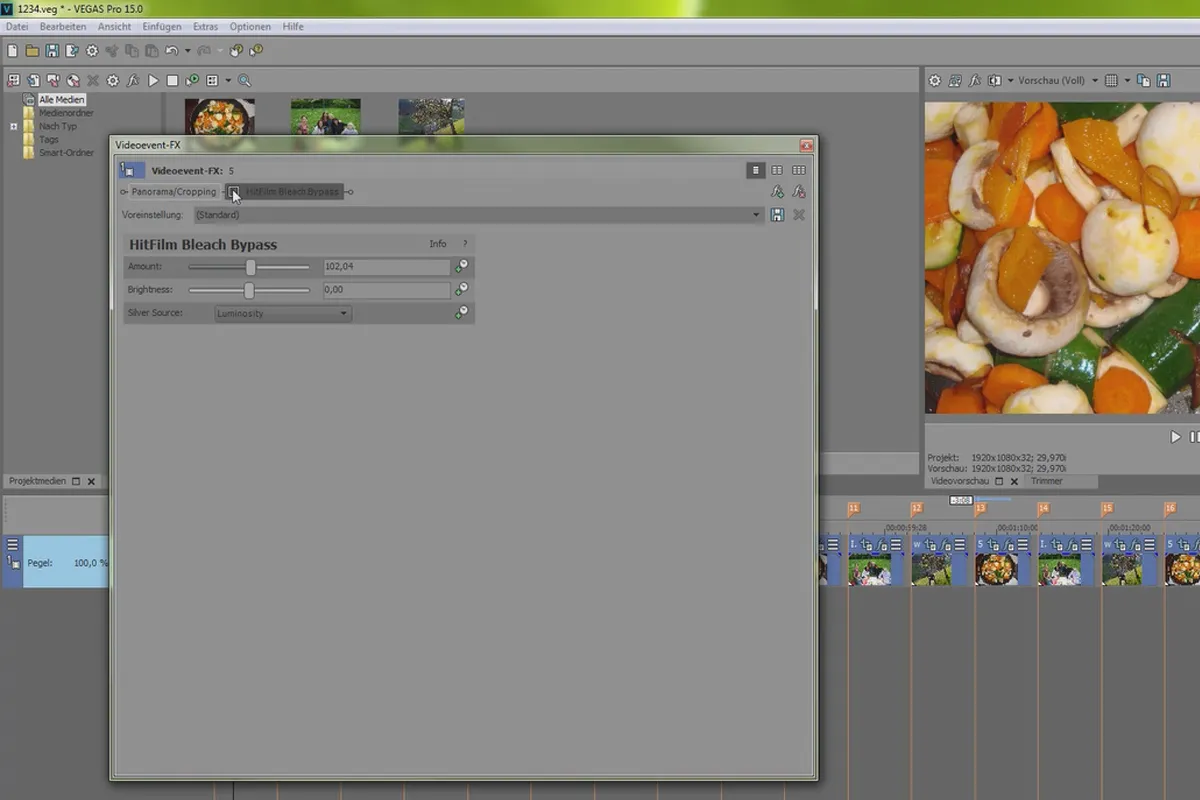This screenshot has width=1200, height=800.
Task: Toggle auto preview in Project Media toolbar
Action: click(192, 80)
